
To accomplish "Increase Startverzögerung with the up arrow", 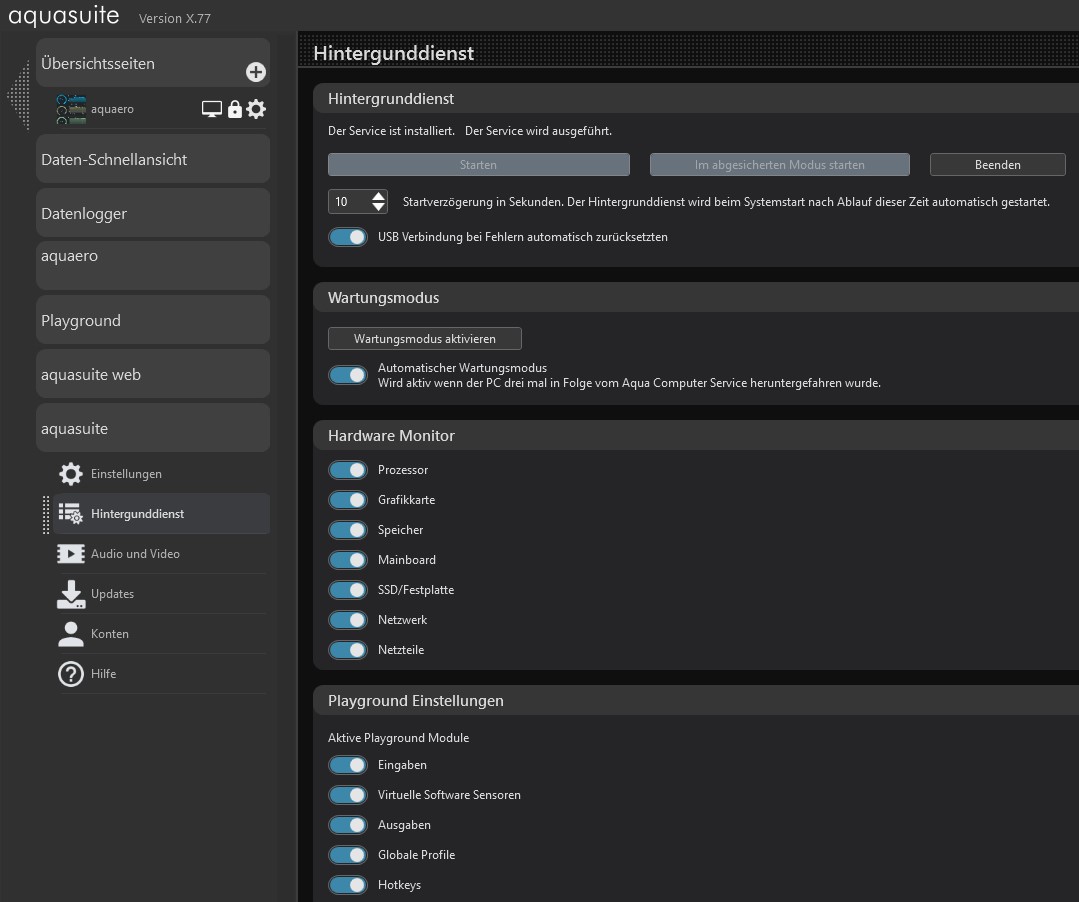I will coord(378,196).
